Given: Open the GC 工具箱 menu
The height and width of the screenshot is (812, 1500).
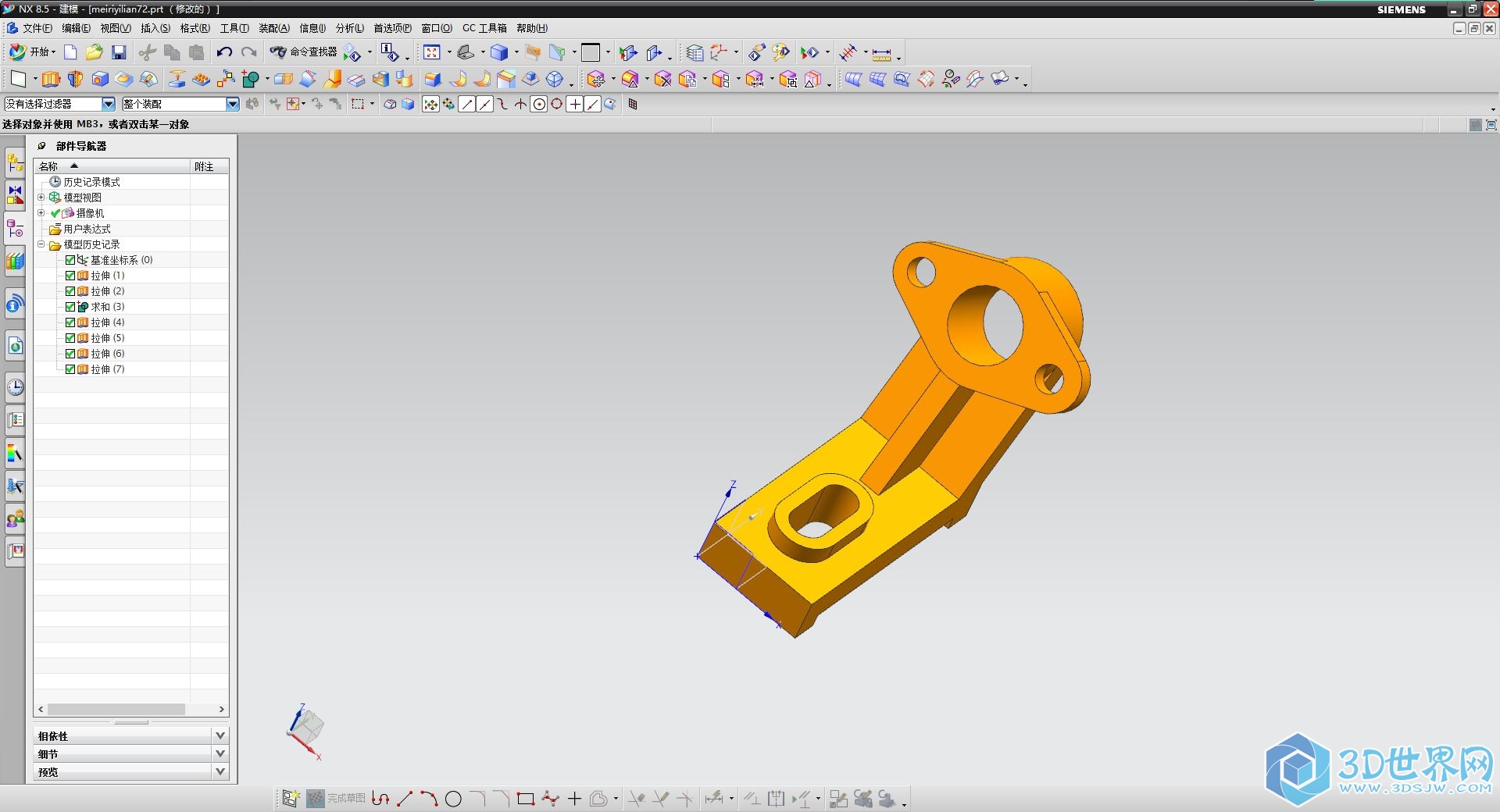Looking at the screenshot, I should pos(484,28).
